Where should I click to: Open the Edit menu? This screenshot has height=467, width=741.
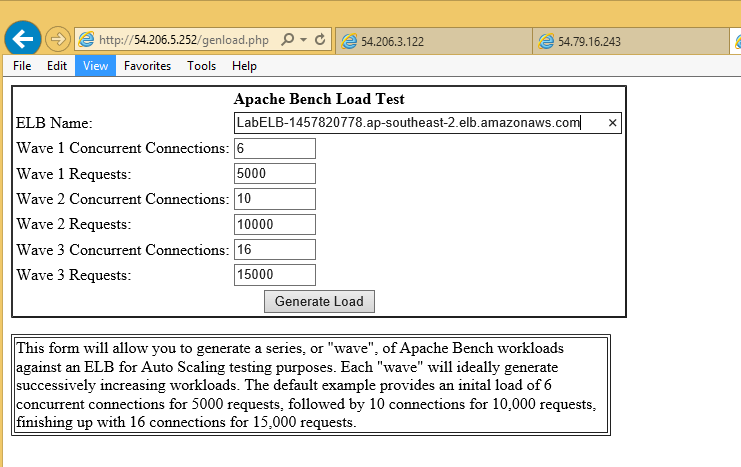pyautogui.click(x=57, y=66)
